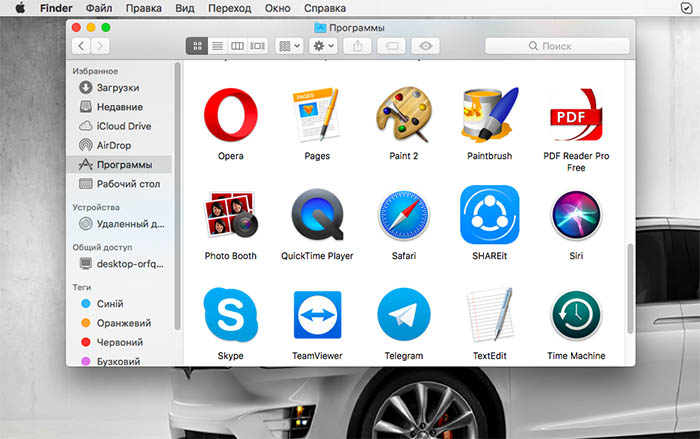The width and height of the screenshot is (700, 439).
Task: Open the Переход menu
Action: tap(230, 8)
